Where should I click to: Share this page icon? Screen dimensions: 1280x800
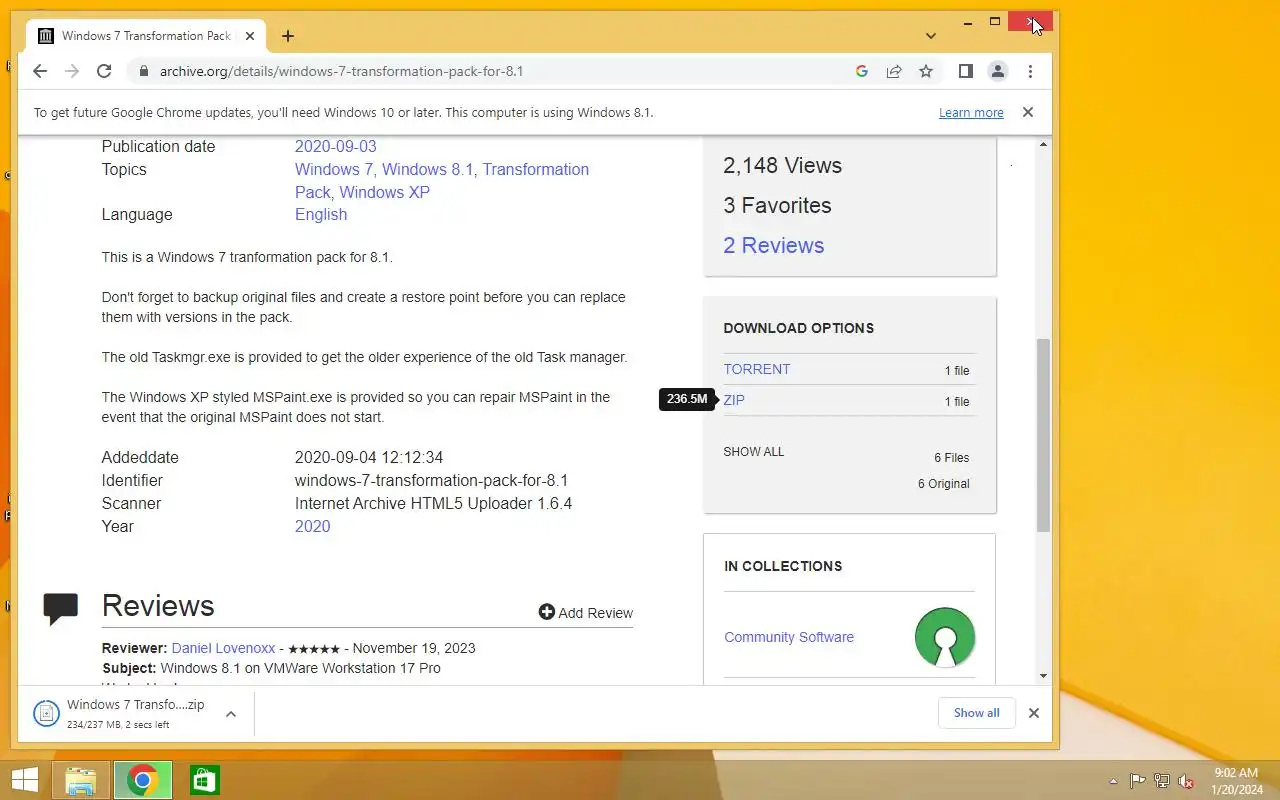tap(894, 71)
